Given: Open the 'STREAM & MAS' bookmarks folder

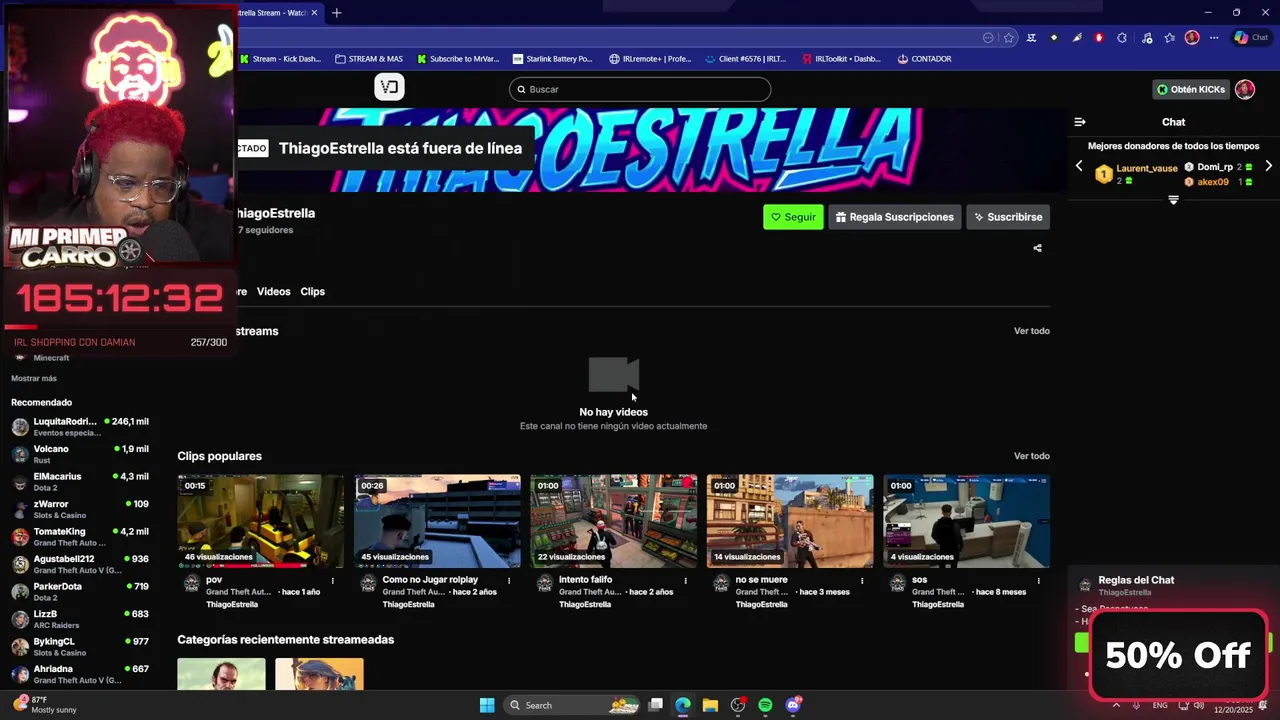Looking at the screenshot, I should tap(369, 59).
